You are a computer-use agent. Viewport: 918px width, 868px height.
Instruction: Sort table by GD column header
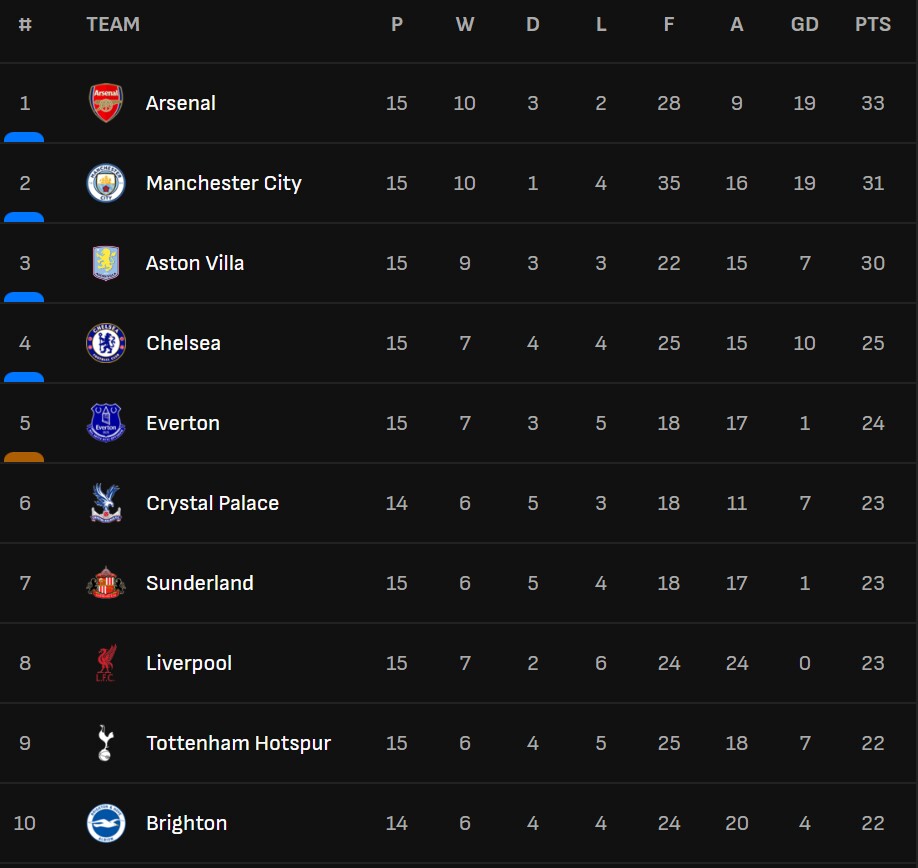(804, 24)
